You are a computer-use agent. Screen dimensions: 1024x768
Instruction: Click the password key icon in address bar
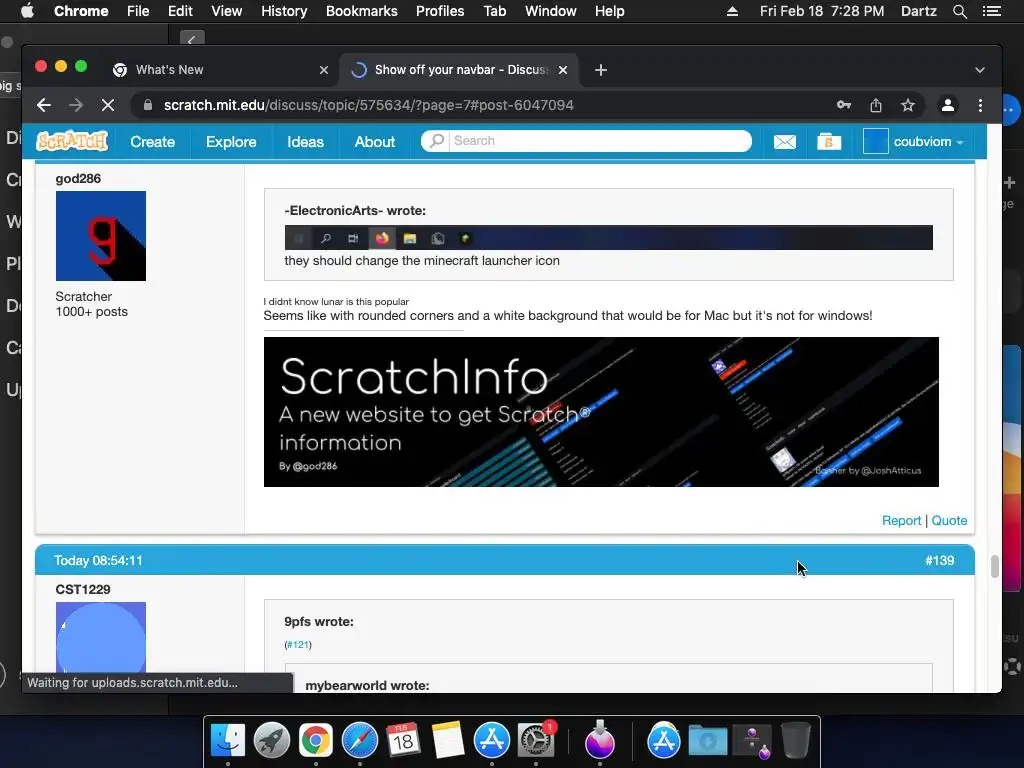pos(844,105)
